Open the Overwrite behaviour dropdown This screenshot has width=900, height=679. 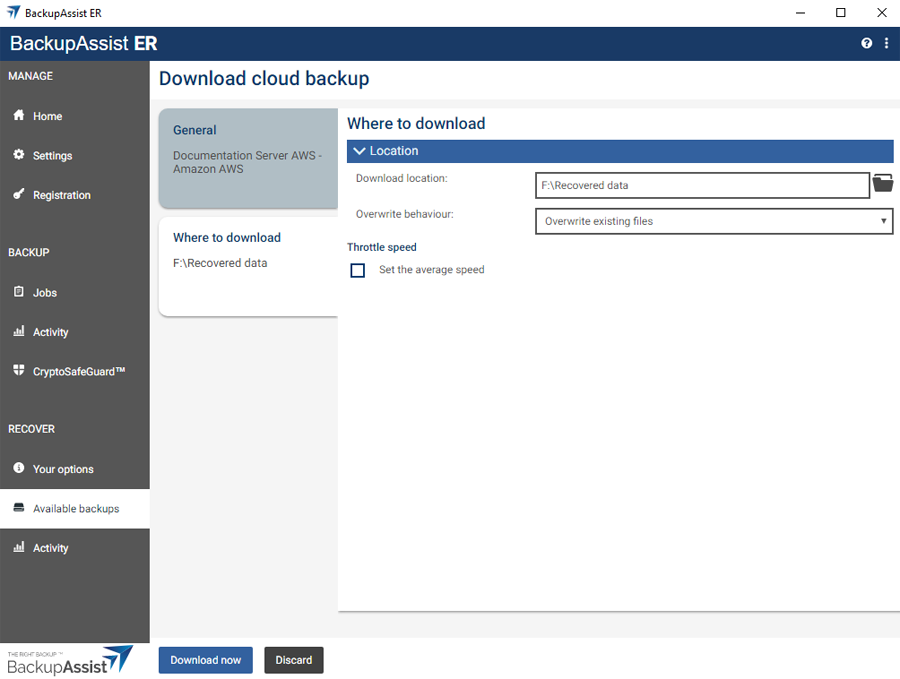(x=714, y=221)
